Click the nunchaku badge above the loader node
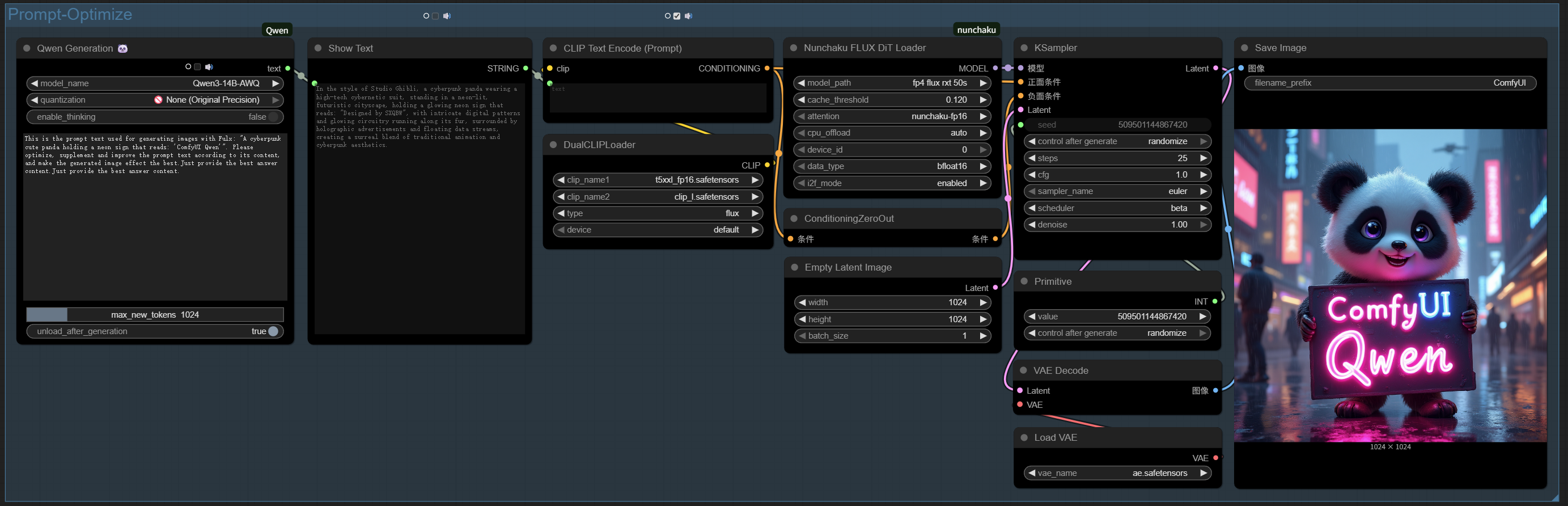This screenshot has height=506, width=1568. [976, 30]
